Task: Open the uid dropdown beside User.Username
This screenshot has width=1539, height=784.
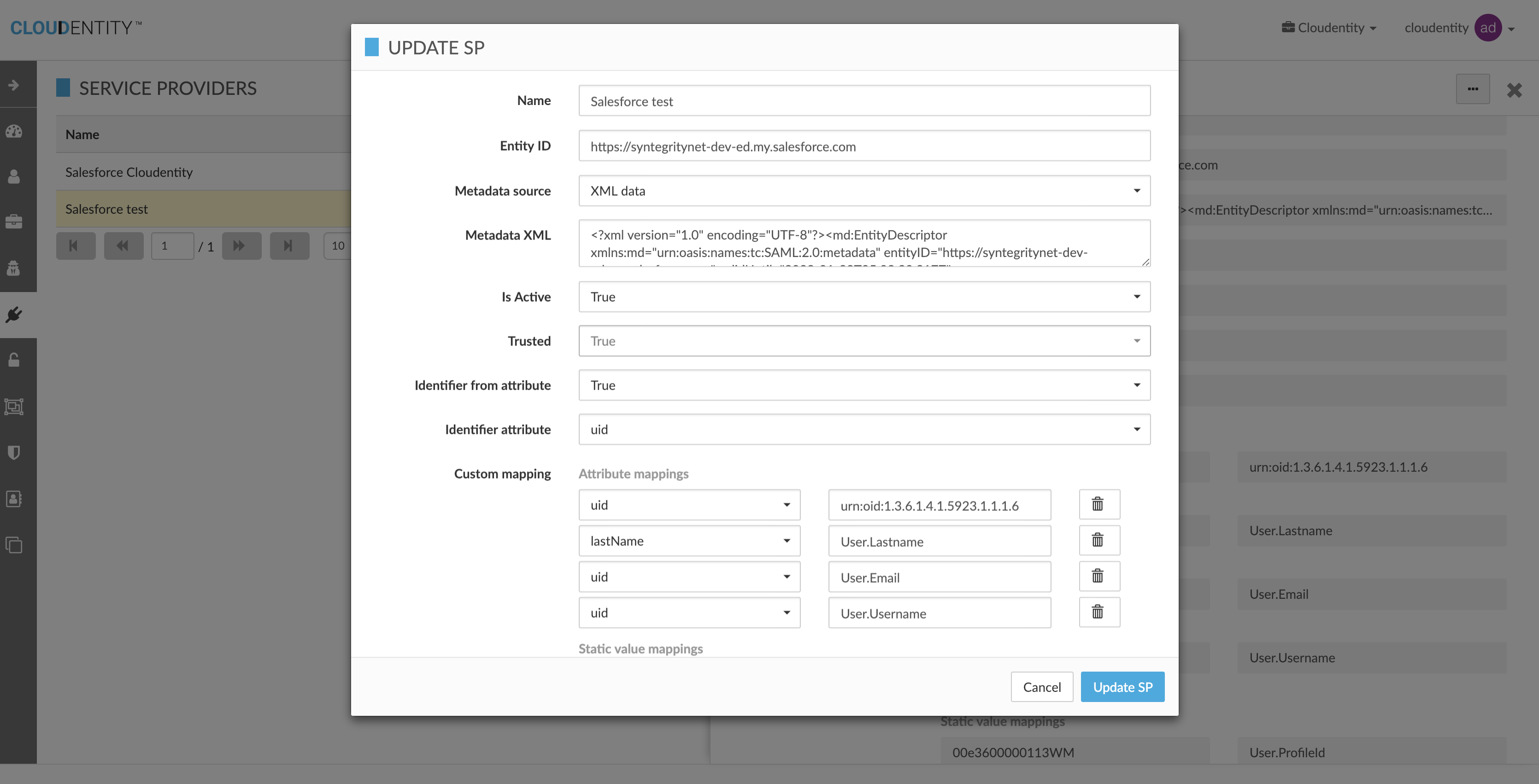Action: 689,612
